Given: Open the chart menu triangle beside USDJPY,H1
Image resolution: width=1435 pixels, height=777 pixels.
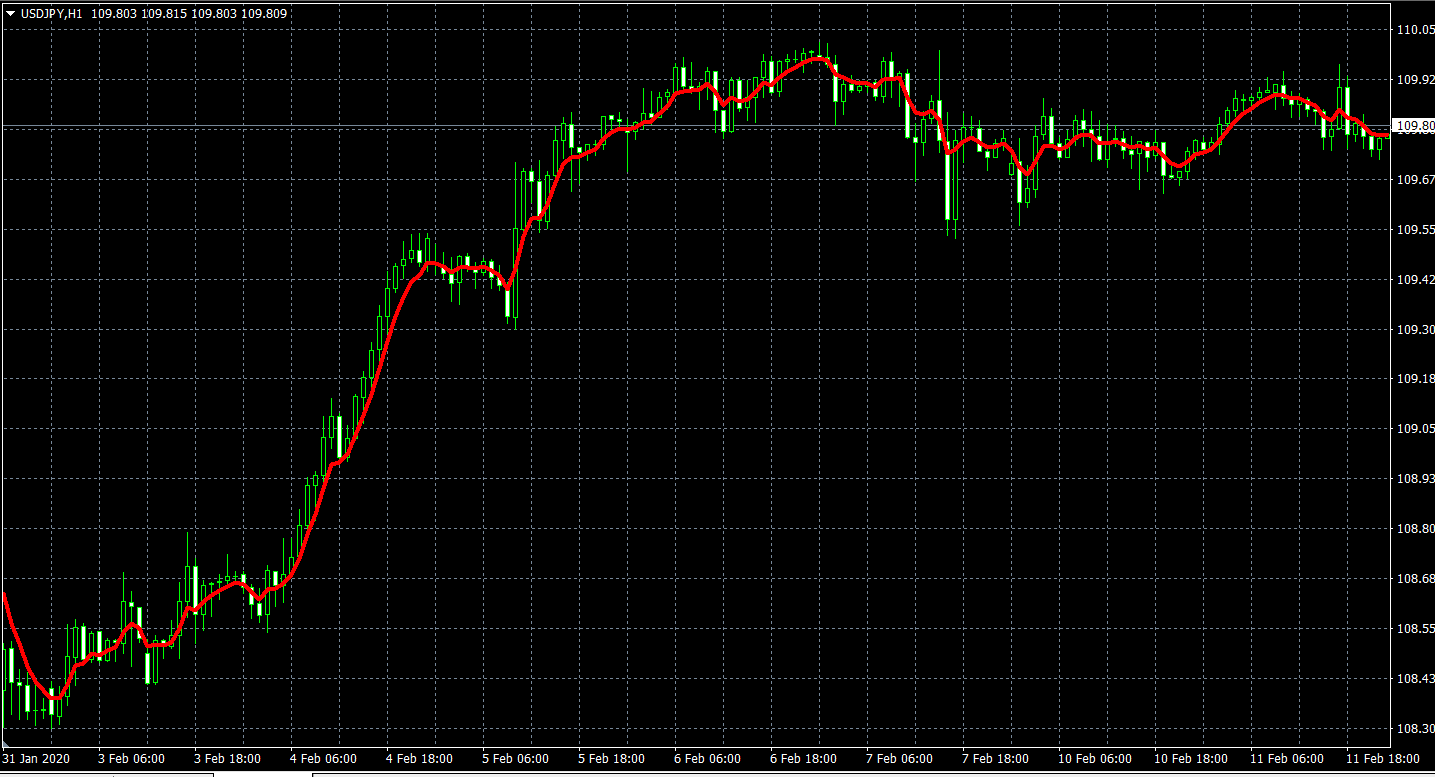Looking at the screenshot, I should (10, 14).
